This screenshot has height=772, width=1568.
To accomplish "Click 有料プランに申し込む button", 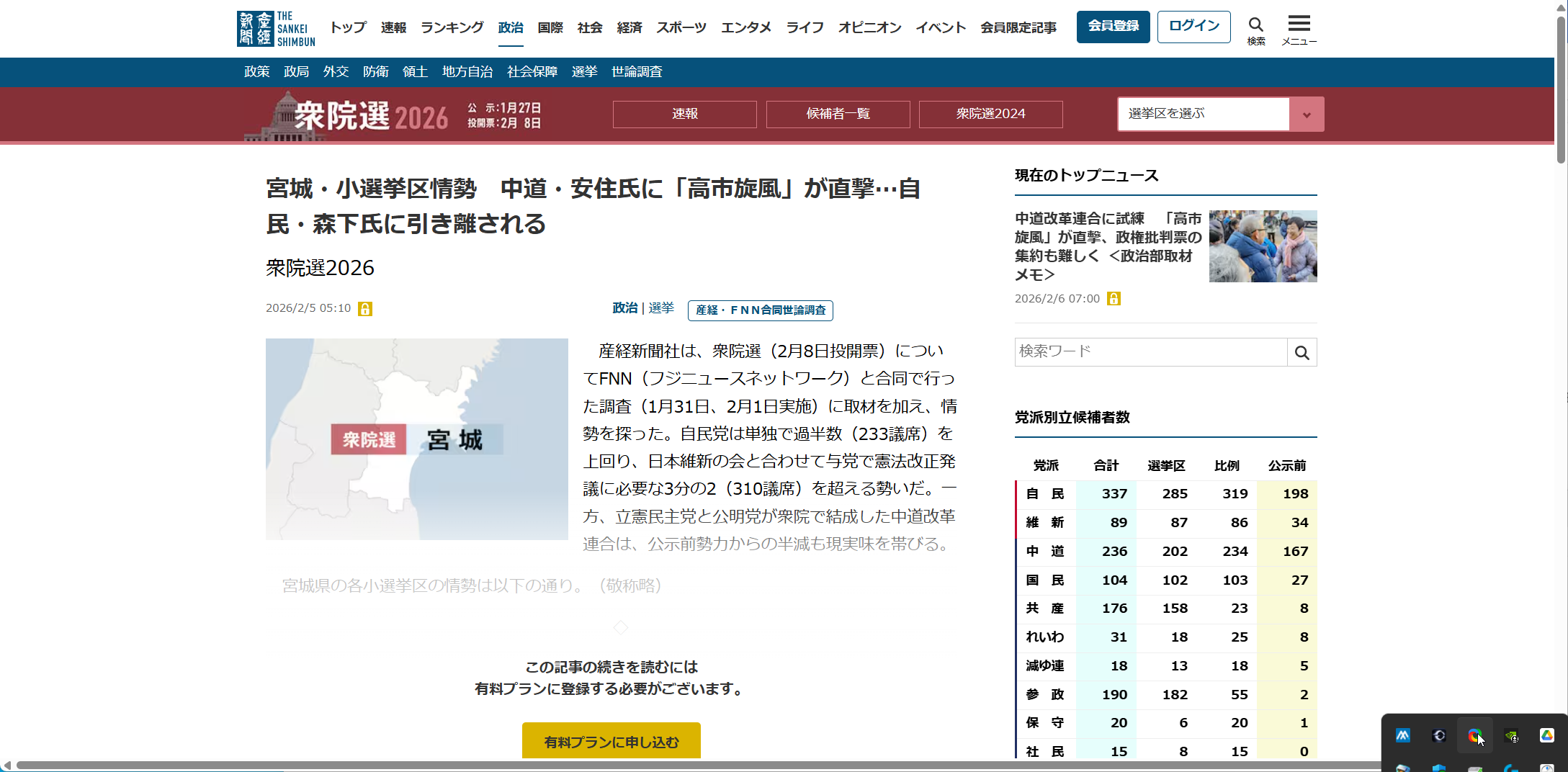I will pos(611,741).
